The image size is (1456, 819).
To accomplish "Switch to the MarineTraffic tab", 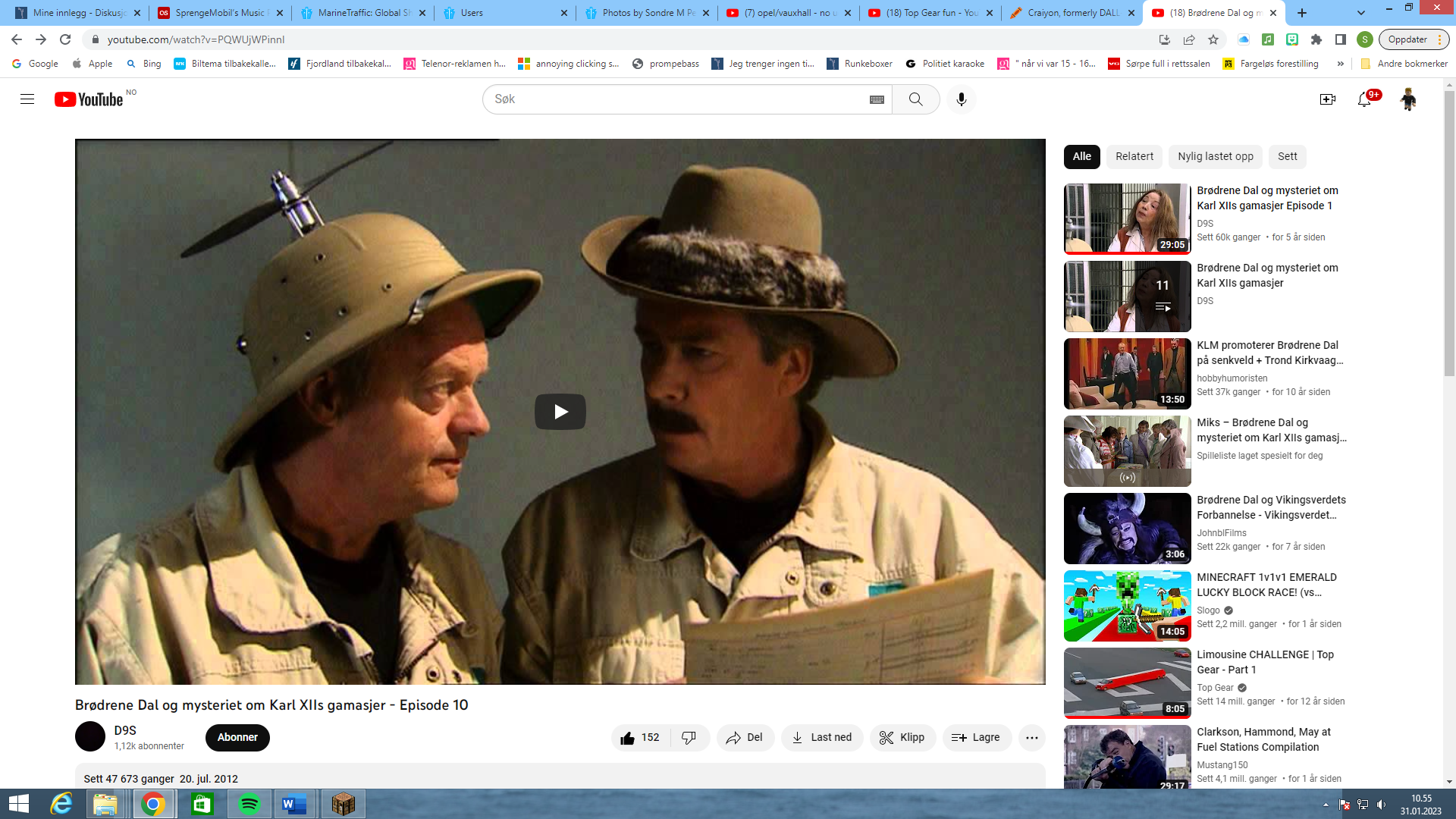I will (x=363, y=13).
